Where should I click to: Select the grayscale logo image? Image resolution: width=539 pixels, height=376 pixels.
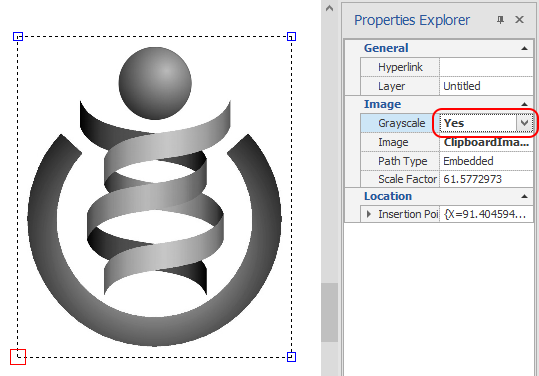tap(155, 197)
